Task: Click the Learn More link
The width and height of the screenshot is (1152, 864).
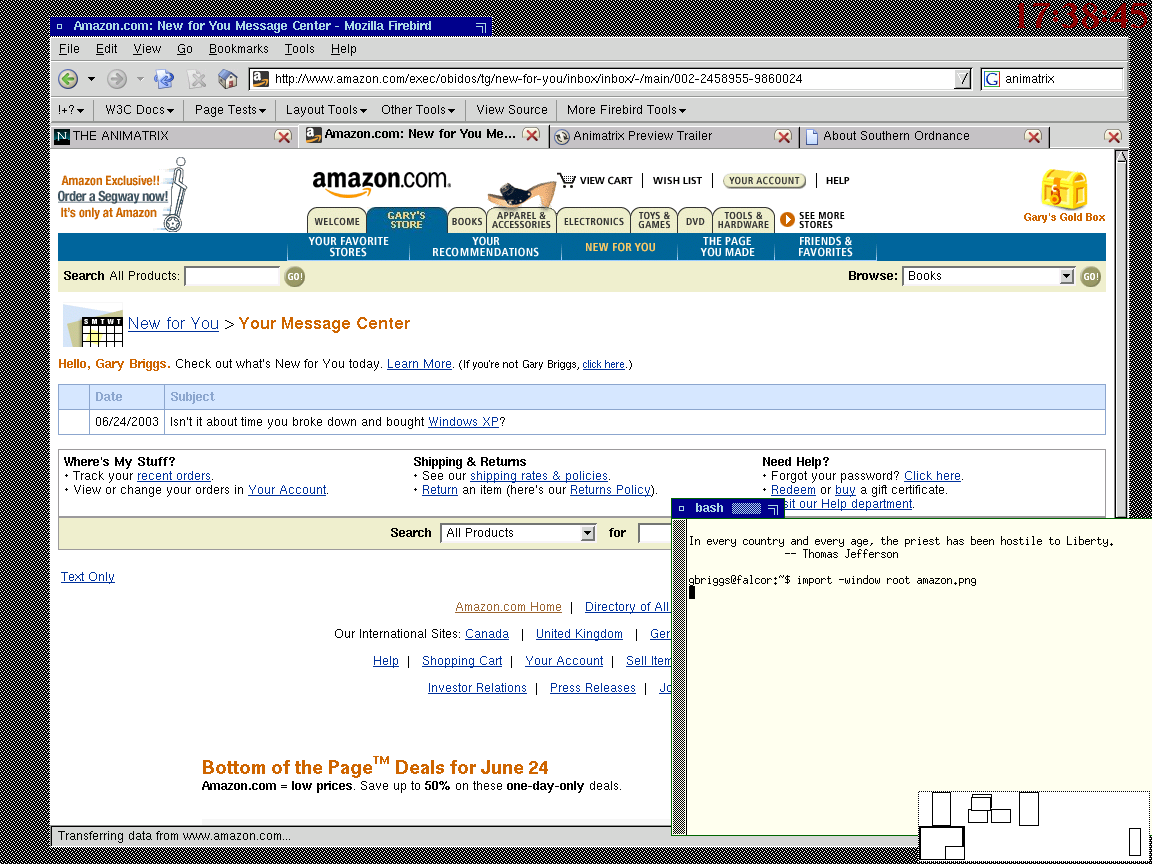Action: click(420, 364)
